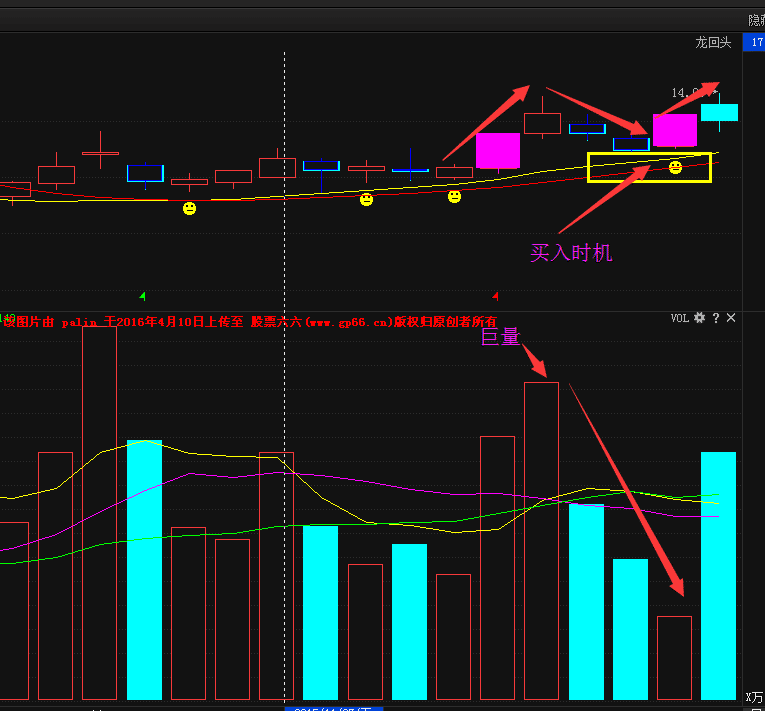Click the 龙回头 indicator name

click(x=715, y=43)
